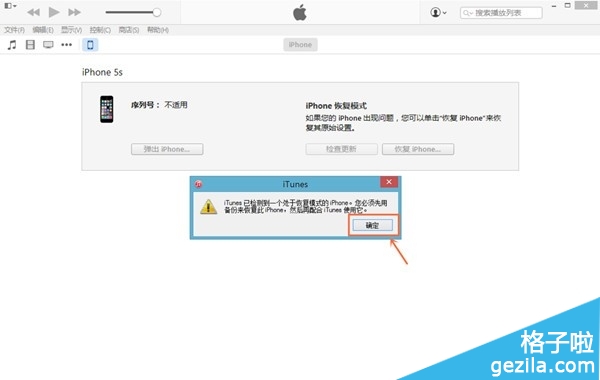The height and width of the screenshot is (380, 600).
Task: Minimize the iTunes window
Action: [554, 6]
